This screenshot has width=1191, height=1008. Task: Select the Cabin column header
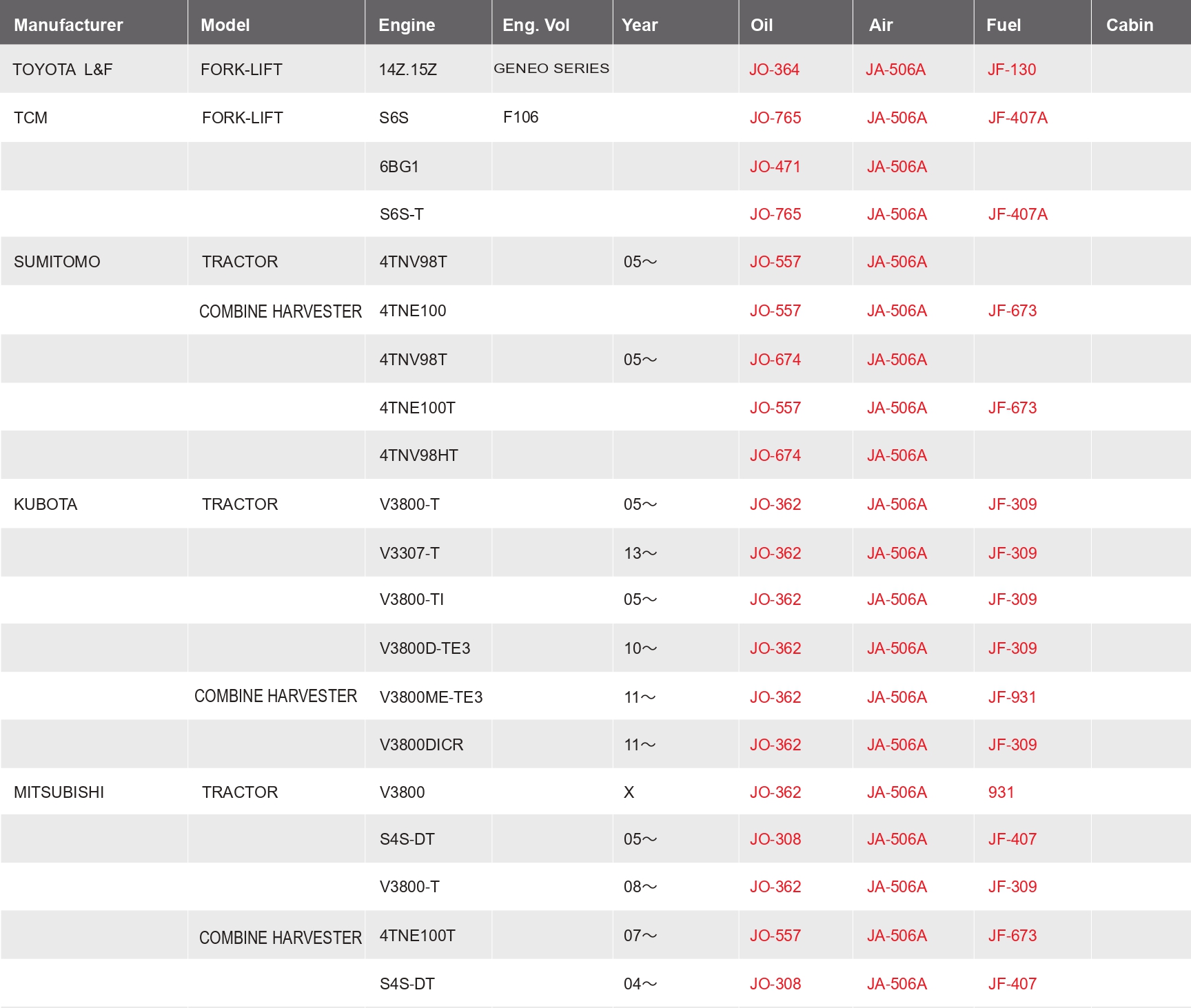pyautogui.click(x=1129, y=25)
